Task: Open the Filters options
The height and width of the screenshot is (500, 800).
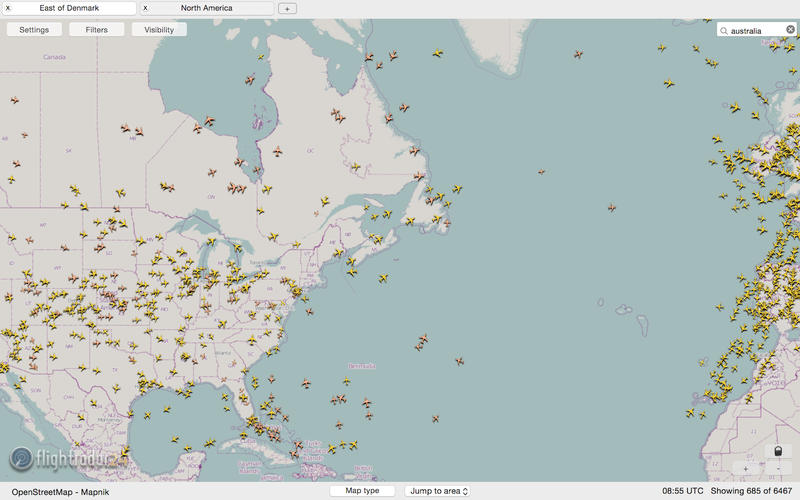Action: point(97,30)
